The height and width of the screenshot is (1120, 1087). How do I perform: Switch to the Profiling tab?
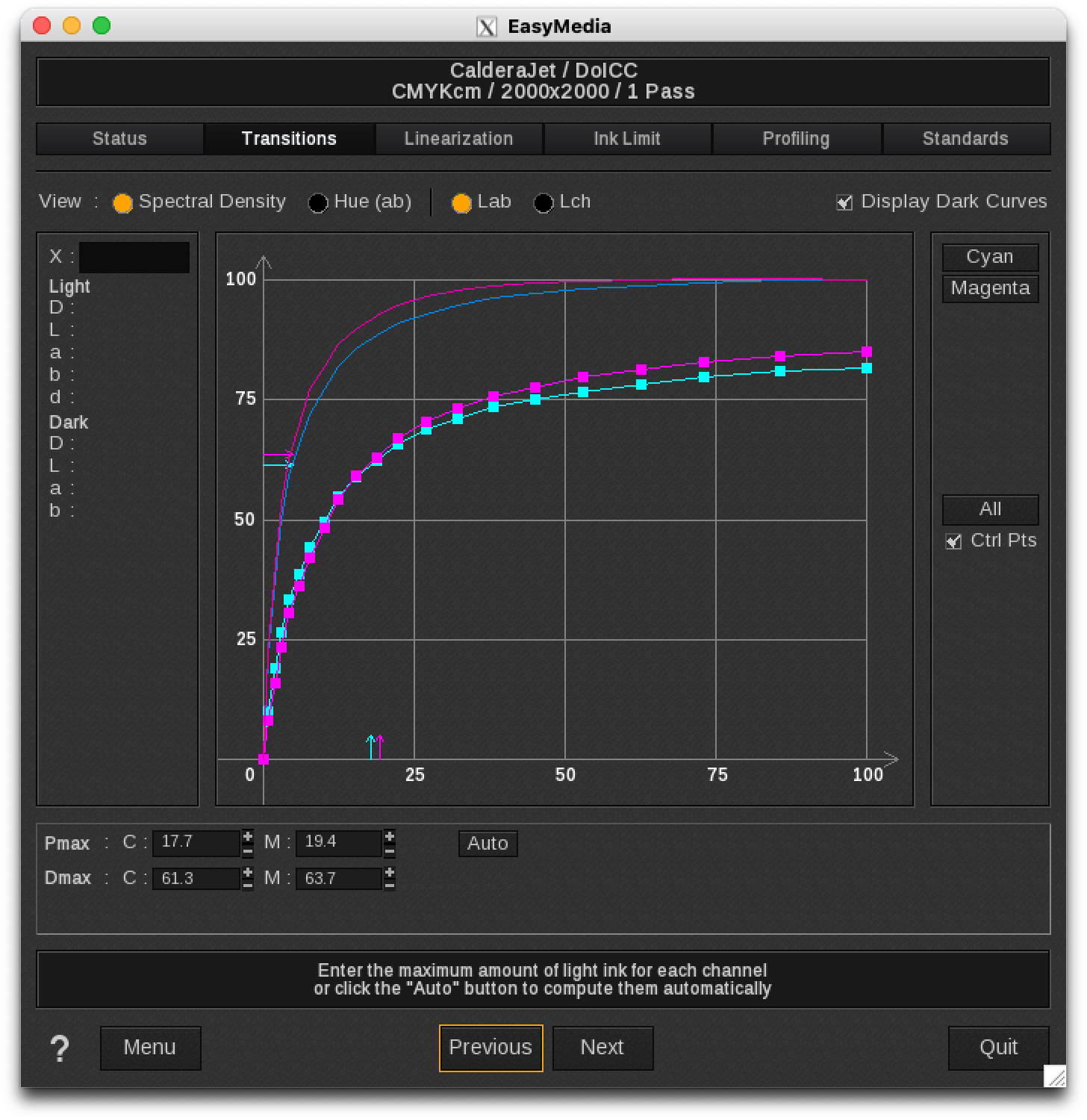[x=796, y=139]
